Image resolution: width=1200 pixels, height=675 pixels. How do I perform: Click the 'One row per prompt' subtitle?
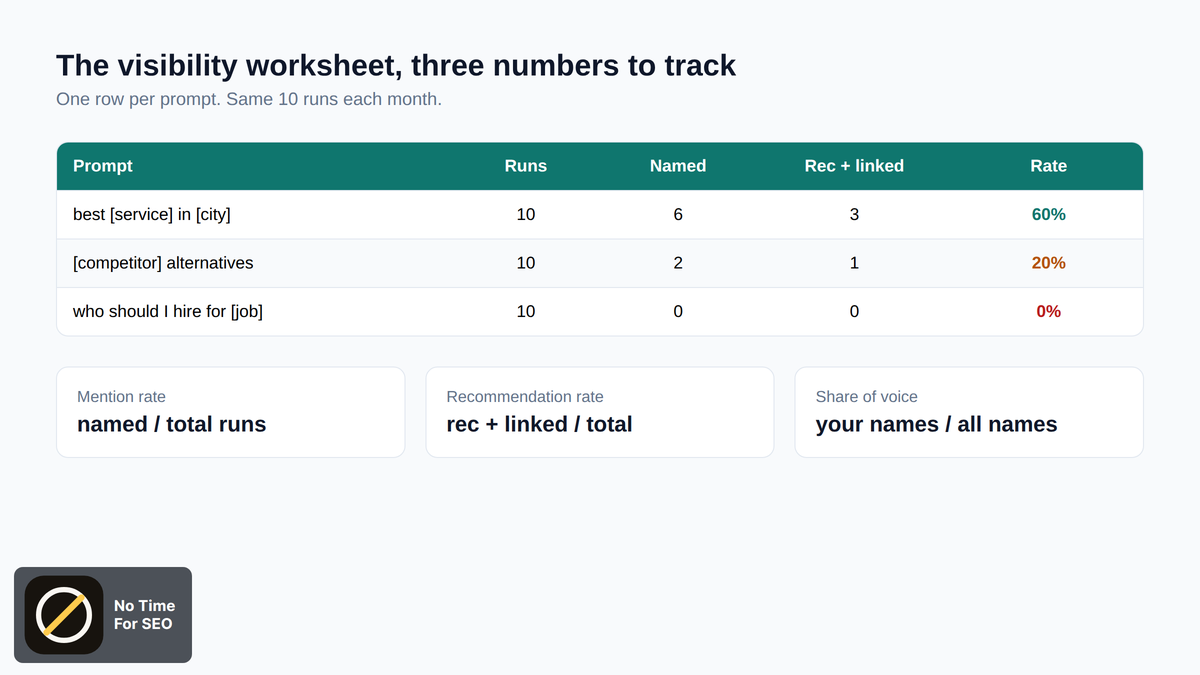click(249, 100)
